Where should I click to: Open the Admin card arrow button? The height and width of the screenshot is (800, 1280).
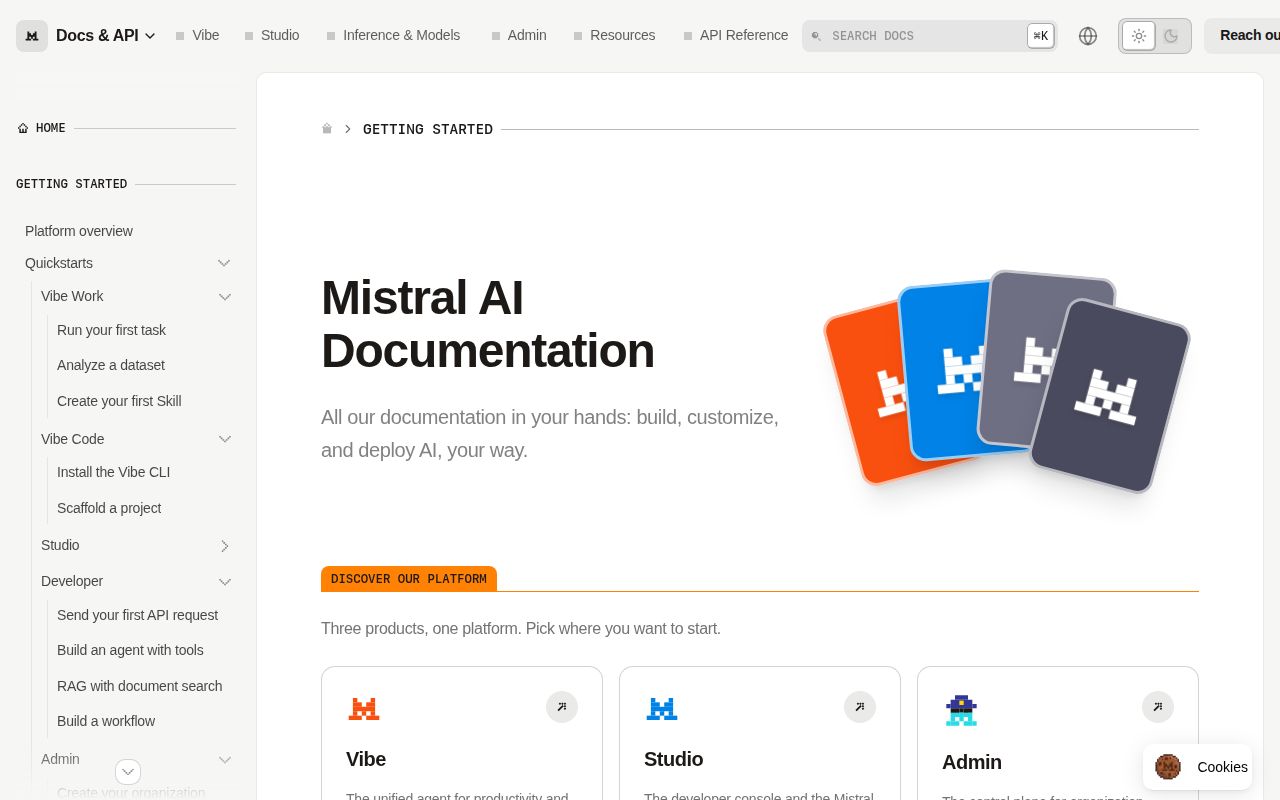coord(1158,707)
